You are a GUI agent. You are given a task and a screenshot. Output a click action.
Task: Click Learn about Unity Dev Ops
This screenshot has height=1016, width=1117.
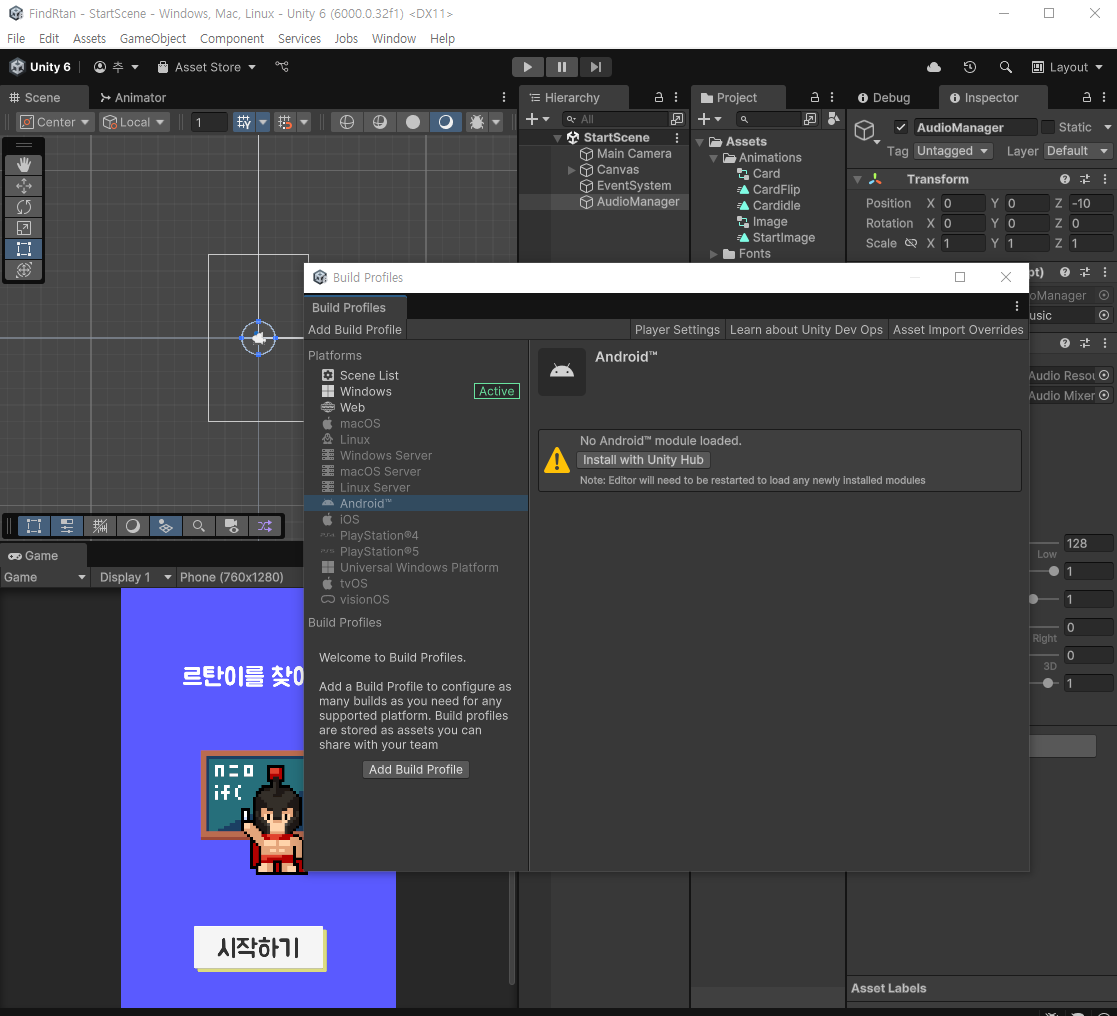(x=806, y=330)
